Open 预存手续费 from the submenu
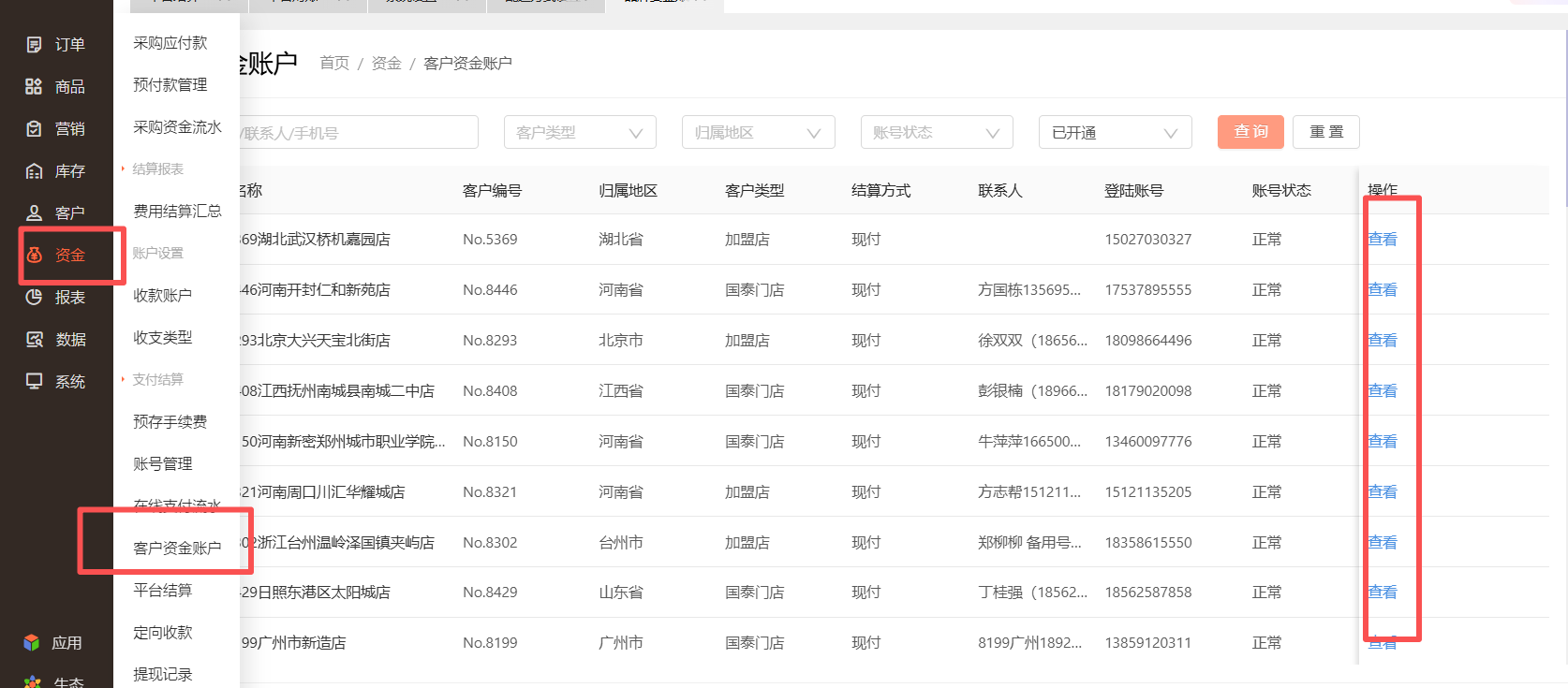The width and height of the screenshot is (1568, 688). (170, 421)
